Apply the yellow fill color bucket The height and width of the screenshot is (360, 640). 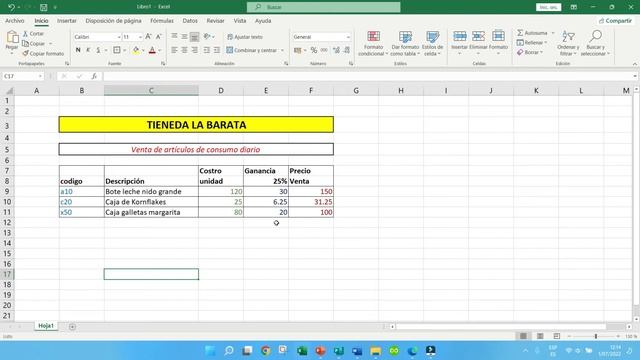click(x=136, y=50)
